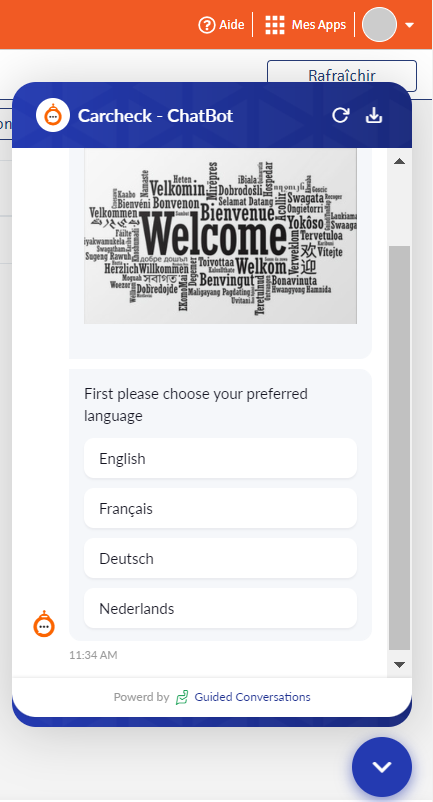This screenshot has height=802, width=433.
Task: Choose the Français language option
Action: (x=220, y=508)
